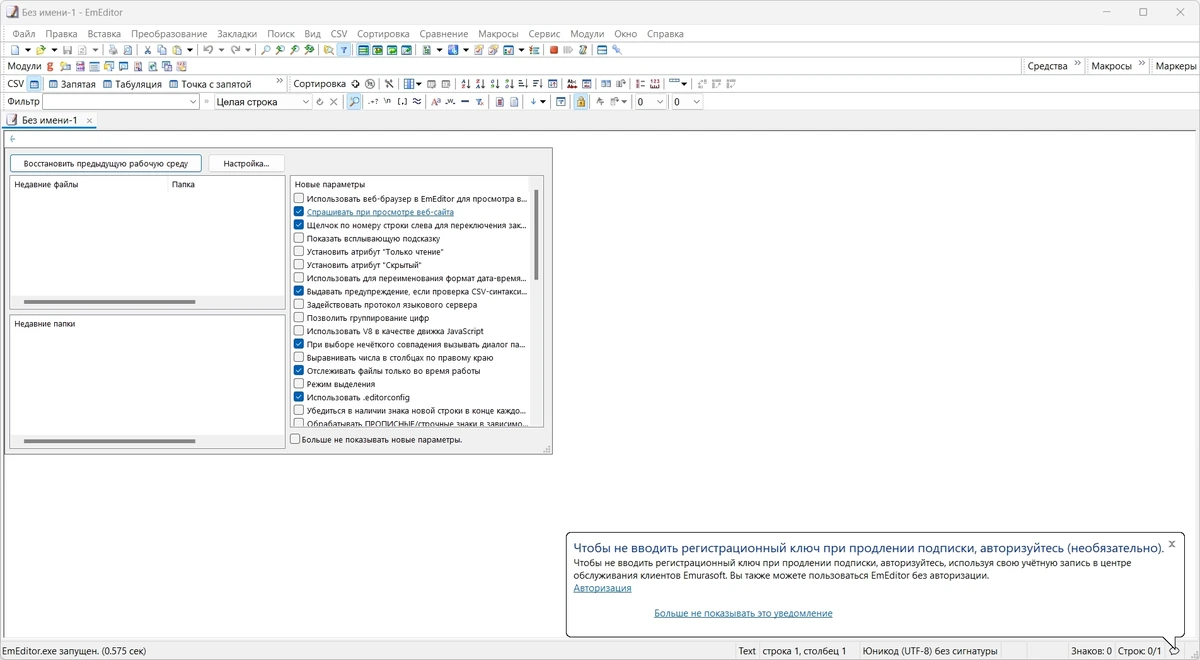Check 'Позволить группирование цифр'

[299, 317]
